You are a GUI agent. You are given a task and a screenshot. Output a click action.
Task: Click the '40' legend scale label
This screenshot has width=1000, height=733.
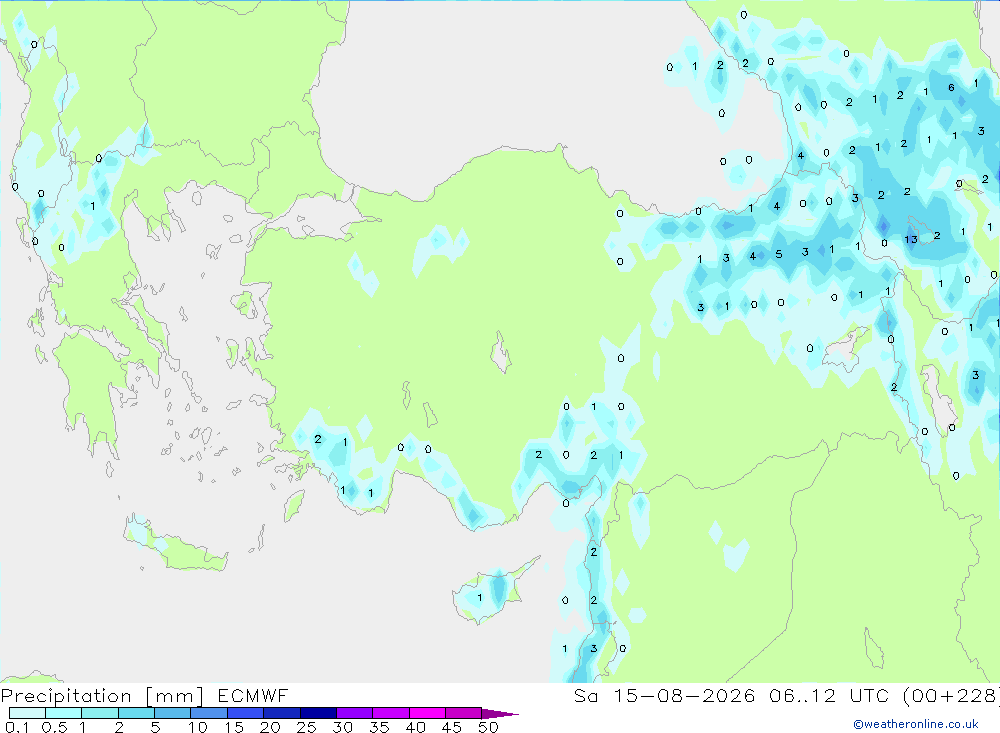pos(416,727)
